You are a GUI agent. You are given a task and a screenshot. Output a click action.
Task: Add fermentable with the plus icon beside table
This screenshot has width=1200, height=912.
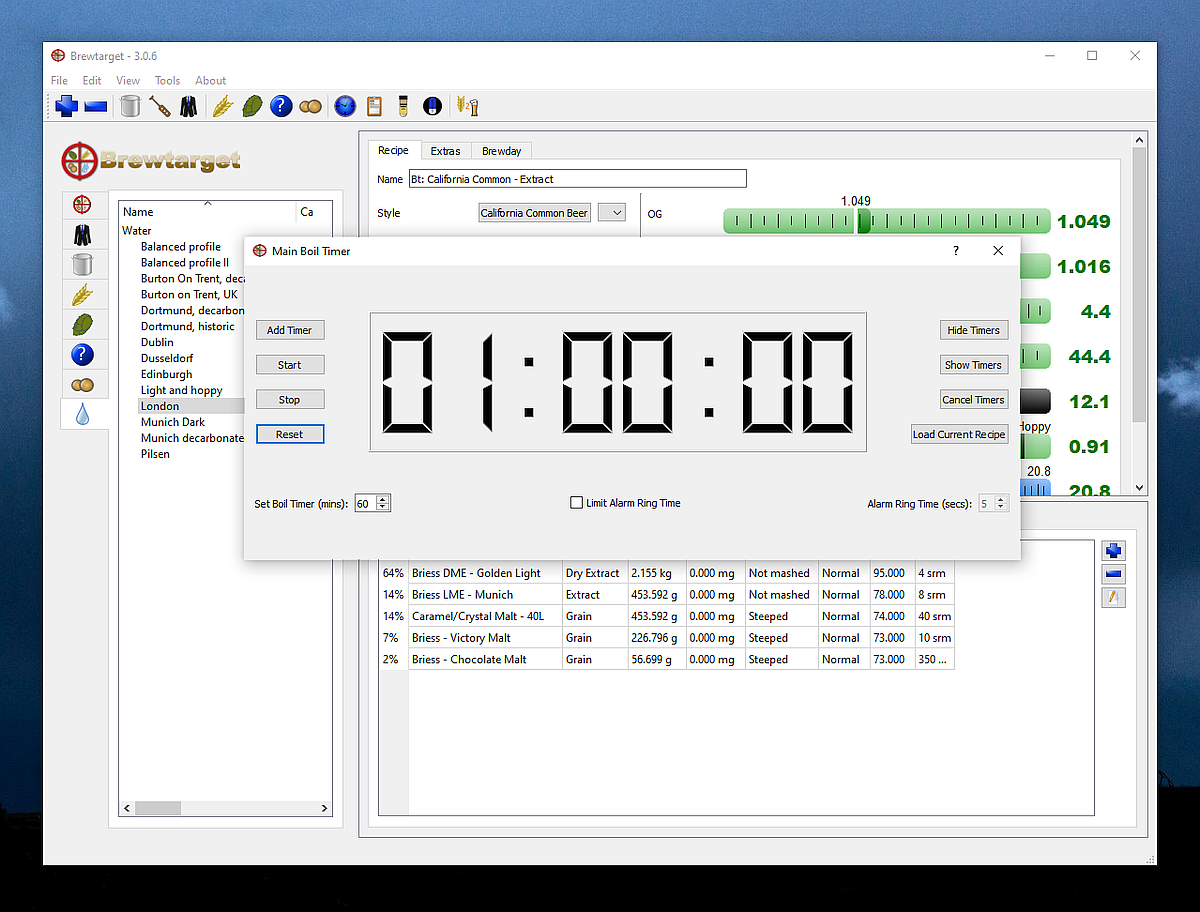[x=1114, y=551]
